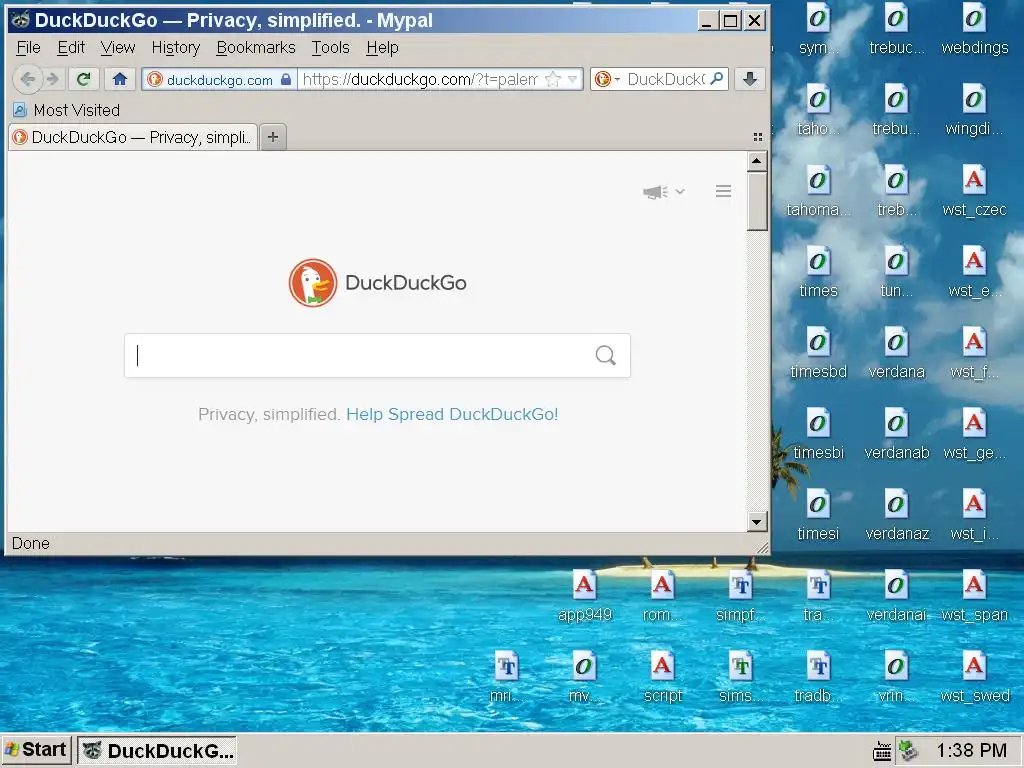The height and width of the screenshot is (768, 1024).
Task: Click into the URL address field
Action: pyautogui.click(x=421, y=80)
